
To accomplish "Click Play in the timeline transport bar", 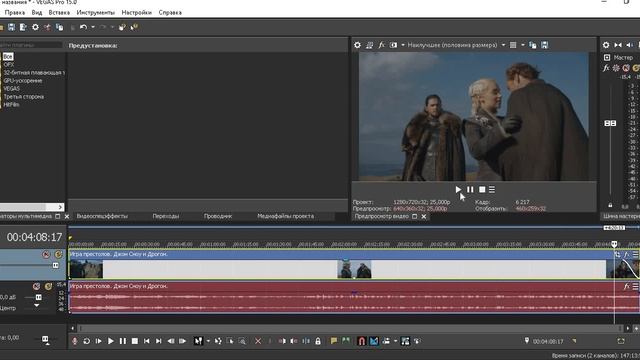I will click(111, 341).
